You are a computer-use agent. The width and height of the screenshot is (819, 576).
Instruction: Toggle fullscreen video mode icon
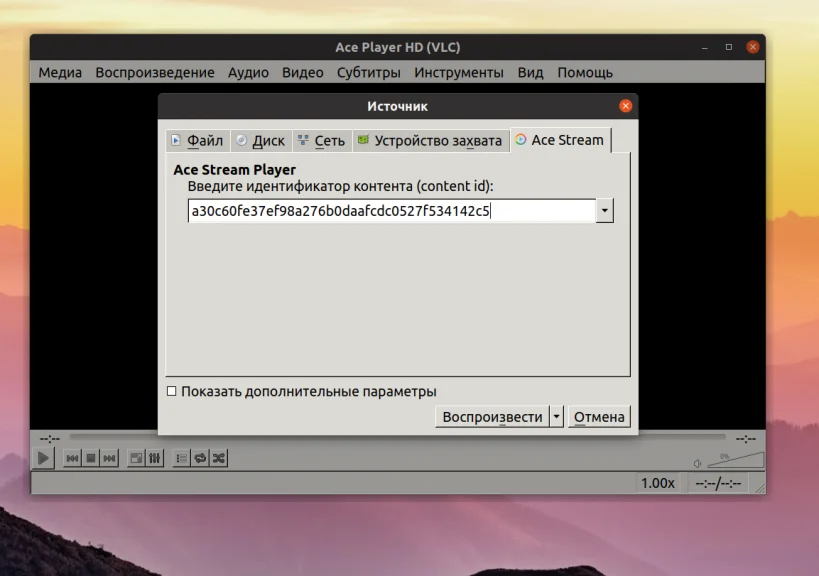click(x=136, y=459)
